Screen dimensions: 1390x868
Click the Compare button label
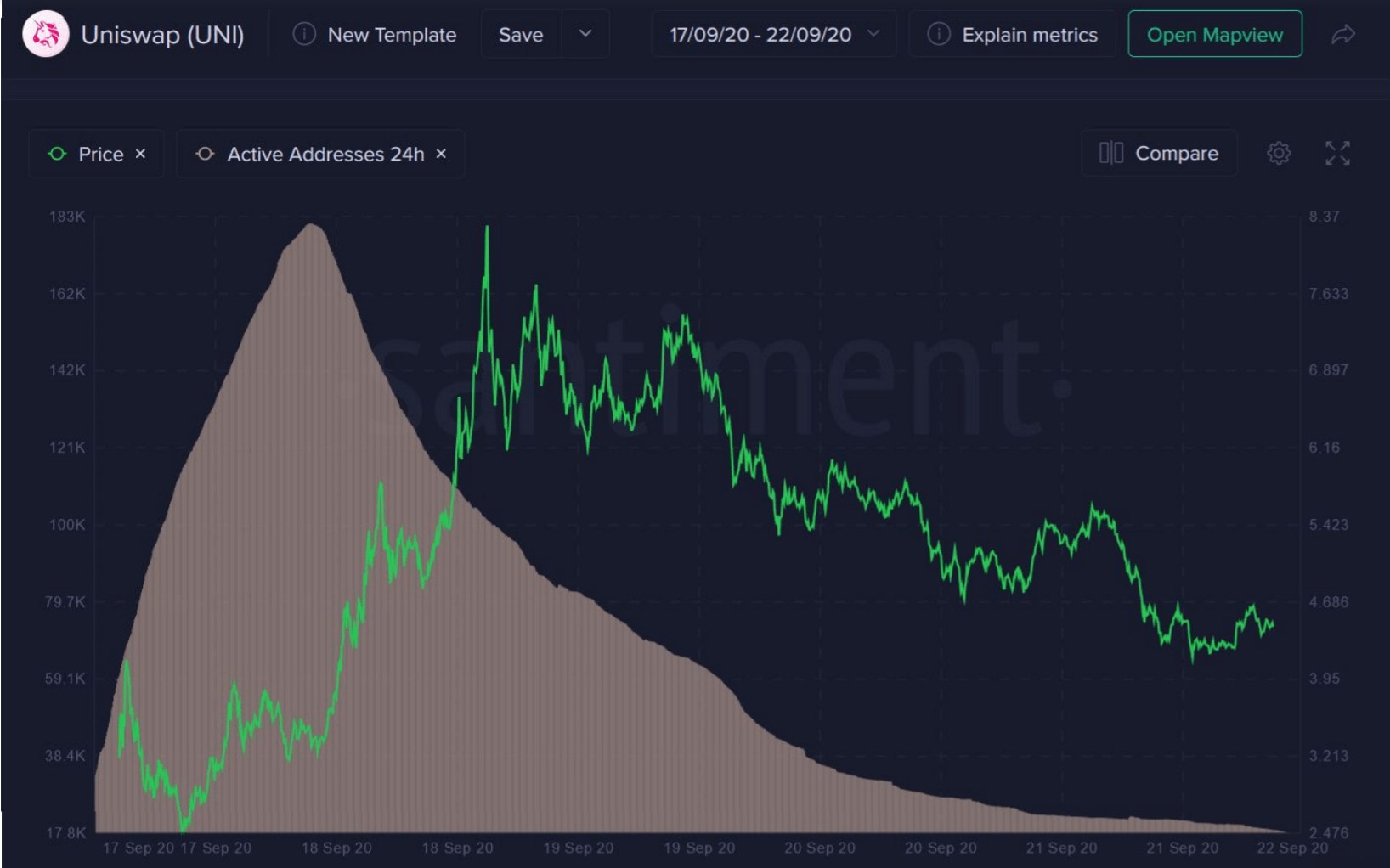[x=1177, y=153]
